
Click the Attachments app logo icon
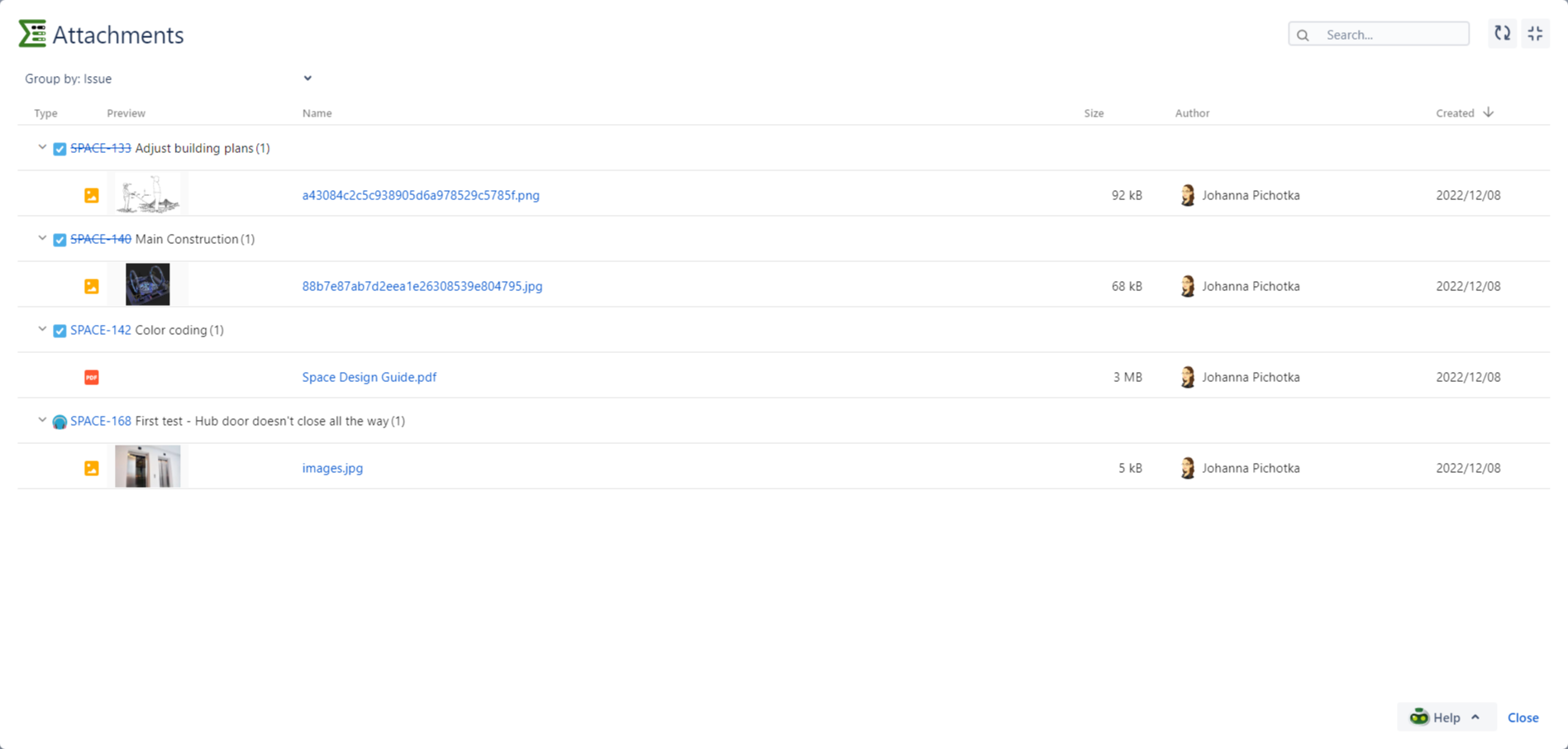tap(32, 34)
